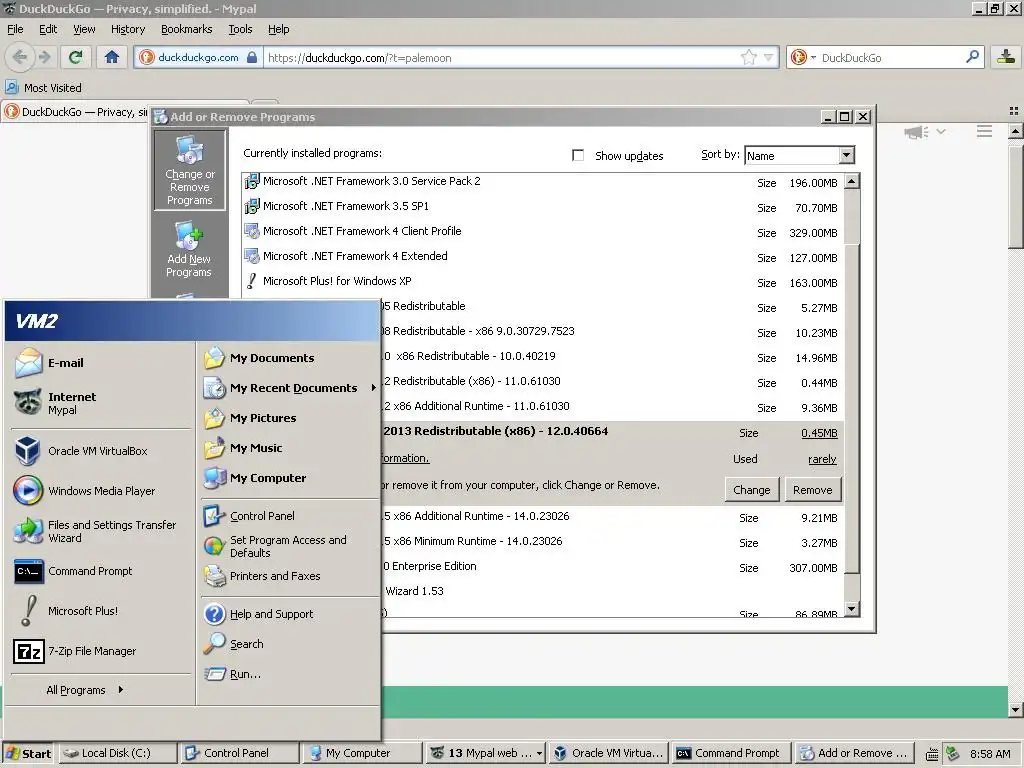Viewport: 1024px width, 768px height.
Task: Bookmark this page using the star icon
Action: pos(748,57)
